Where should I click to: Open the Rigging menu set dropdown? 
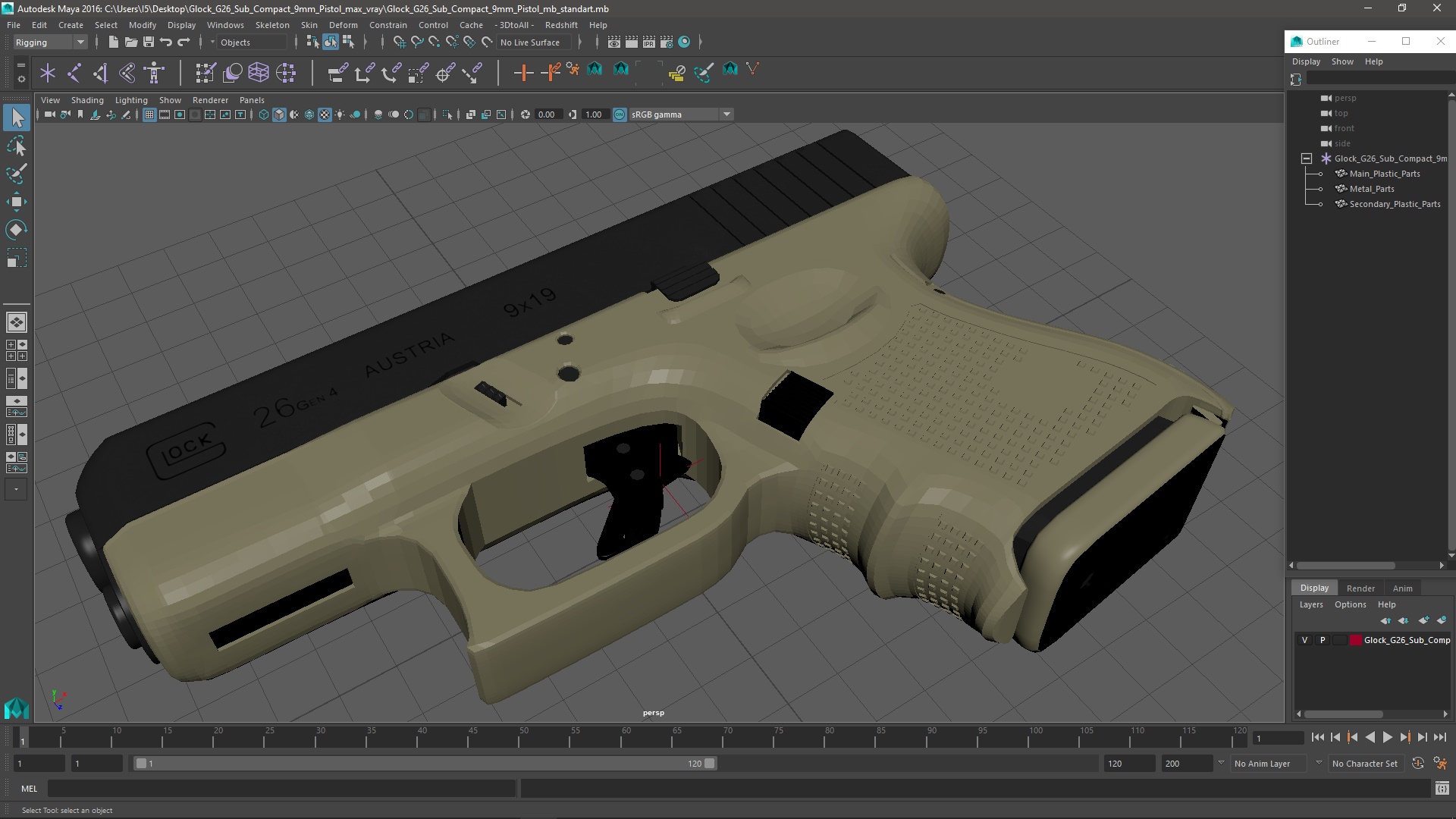coord(49,42)
